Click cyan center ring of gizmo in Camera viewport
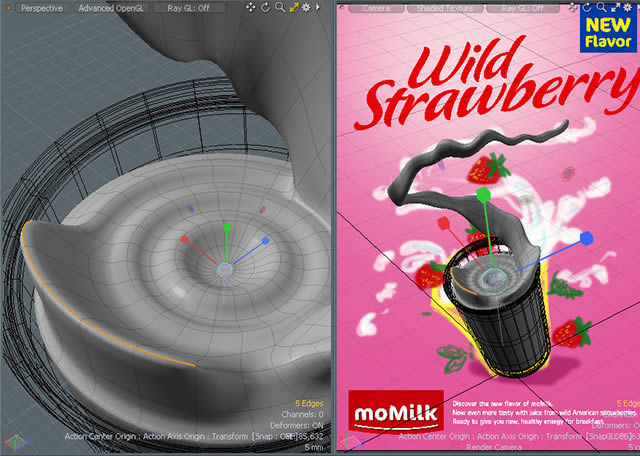 pyautogui.click(x=494, y=279)
